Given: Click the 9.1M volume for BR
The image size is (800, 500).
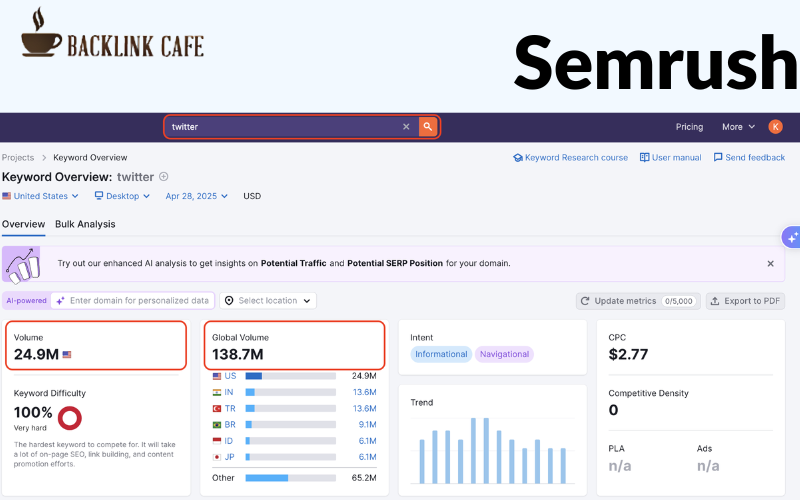Looking at the screenshot, I should point(367,424).
